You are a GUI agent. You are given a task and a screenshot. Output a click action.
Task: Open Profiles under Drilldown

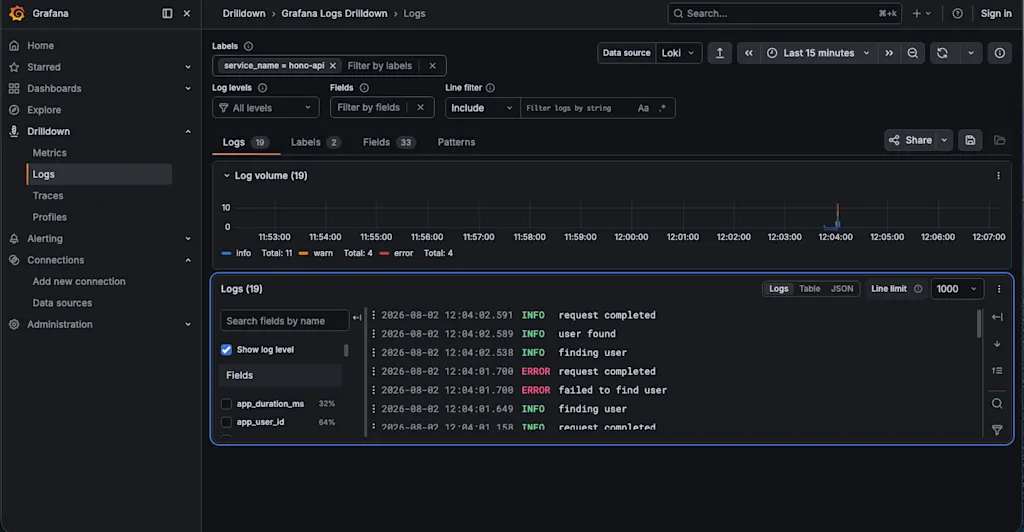[50, 217]
